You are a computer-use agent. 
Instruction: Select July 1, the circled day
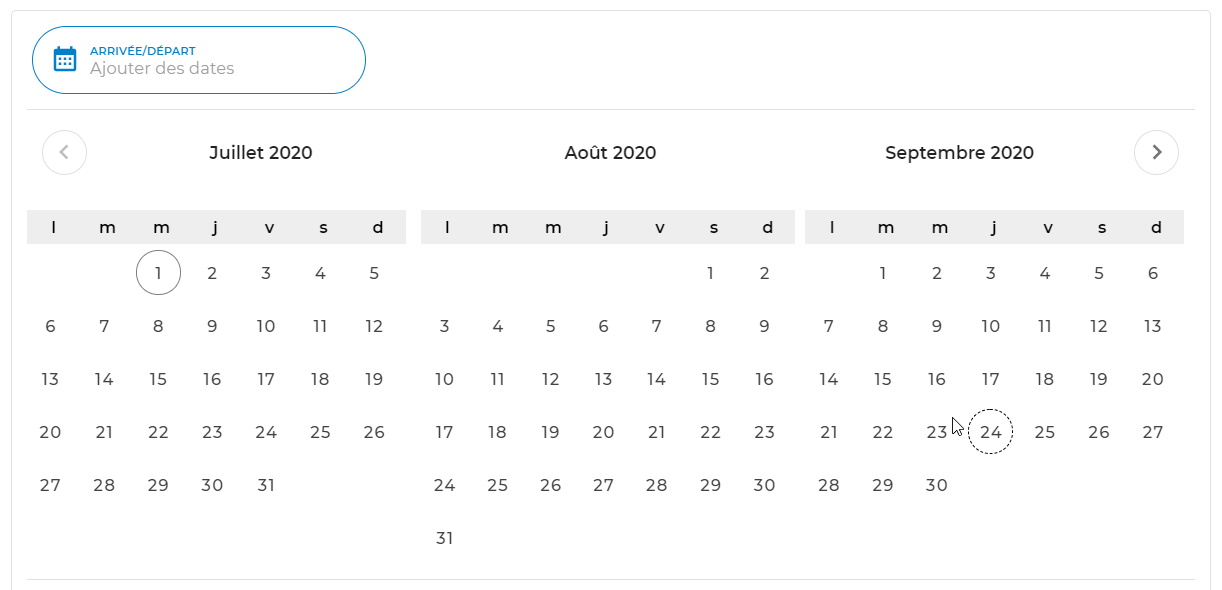click(x=158, y=273)
